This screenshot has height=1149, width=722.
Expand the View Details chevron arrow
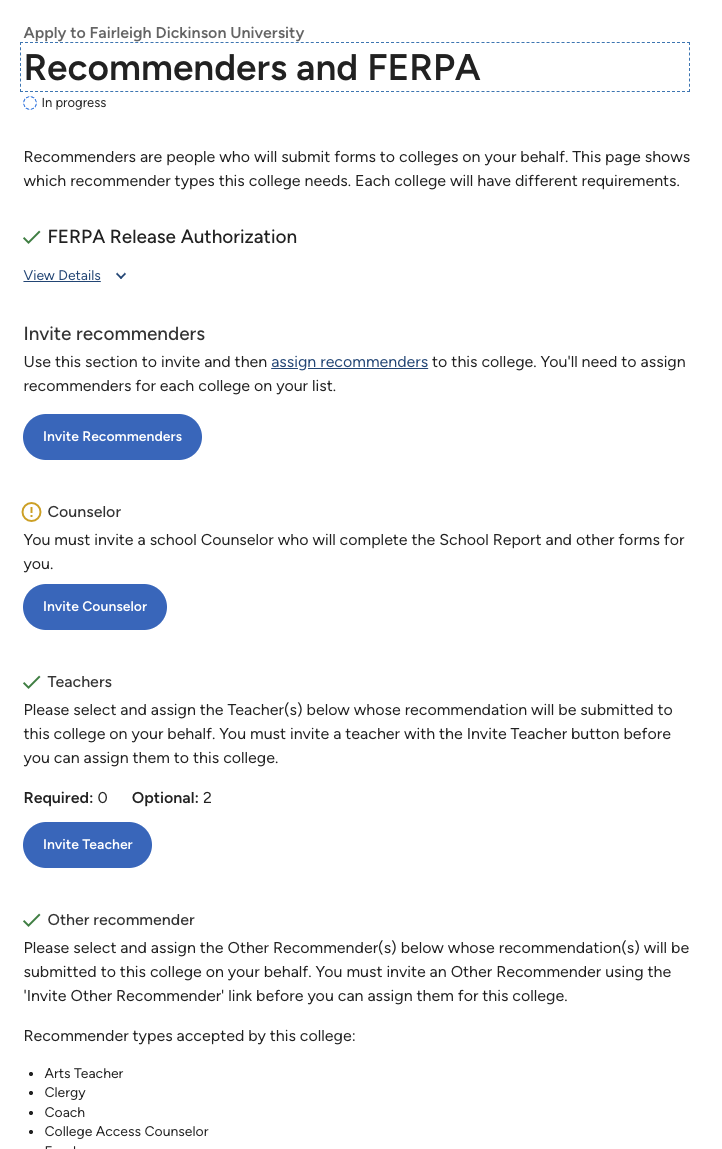[121, 276]
